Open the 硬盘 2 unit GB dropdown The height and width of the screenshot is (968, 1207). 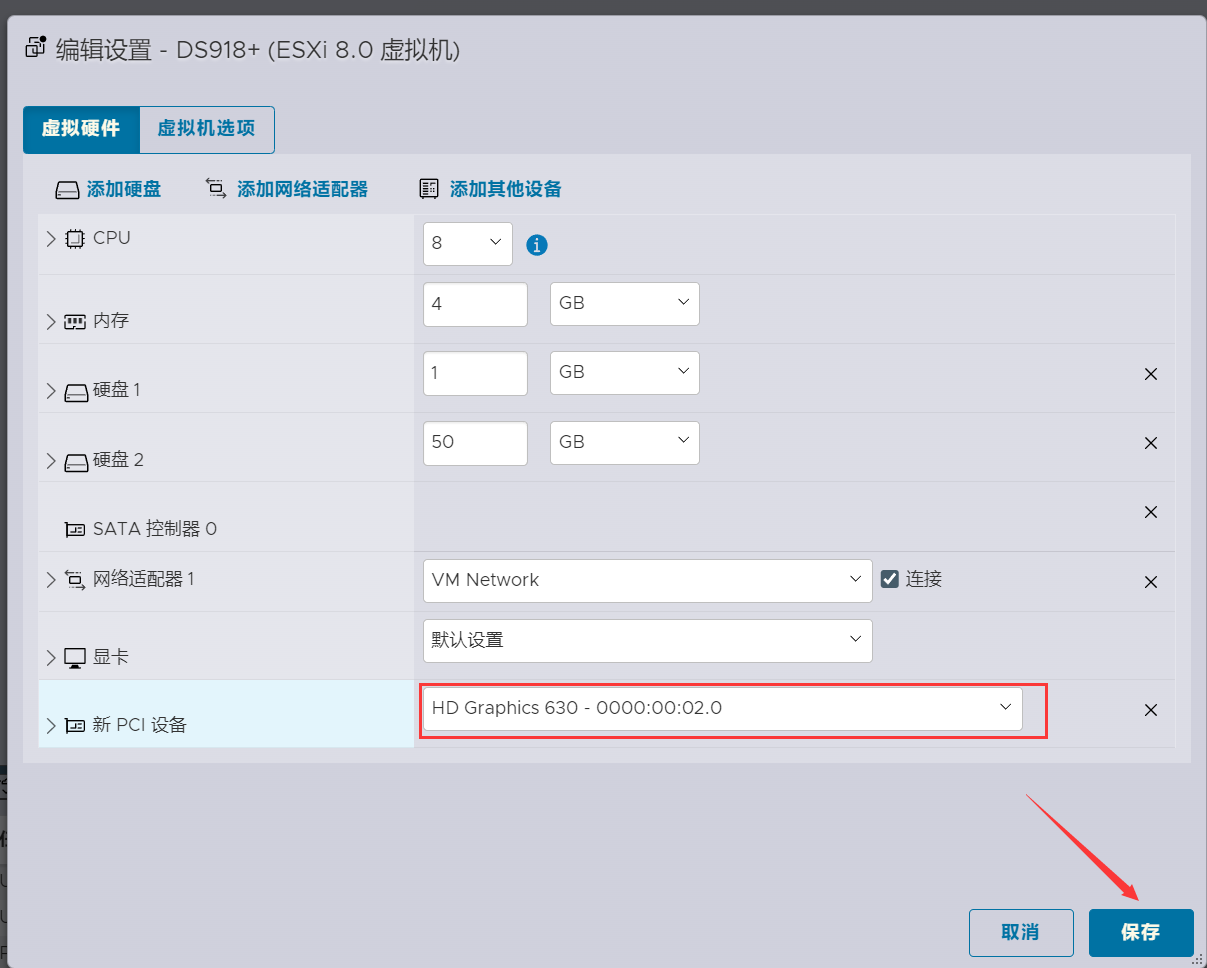click(625, 443)
